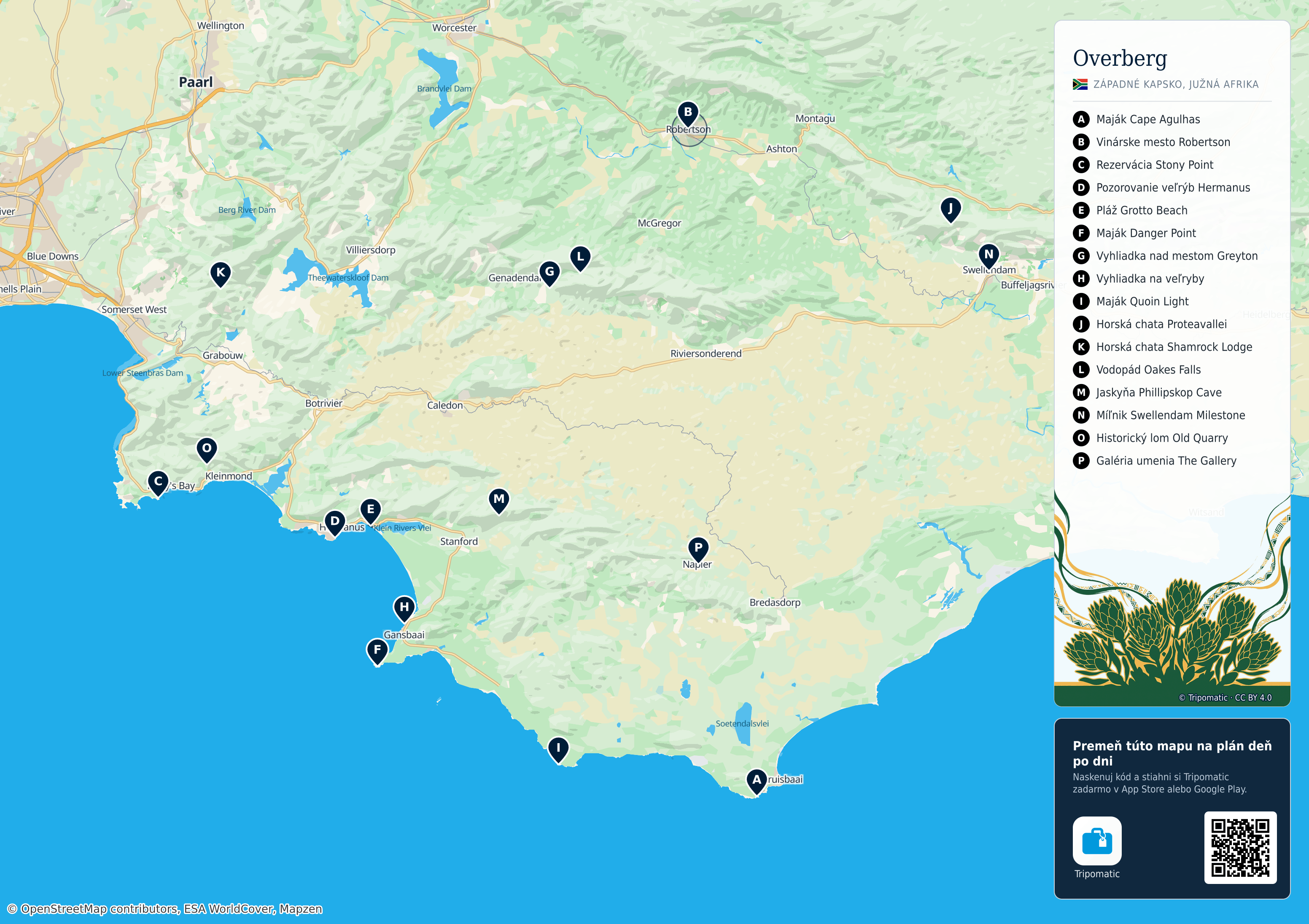Select map pin G near Genadendal
This screenshot has height=924, width=1309.
click(549, 274)
